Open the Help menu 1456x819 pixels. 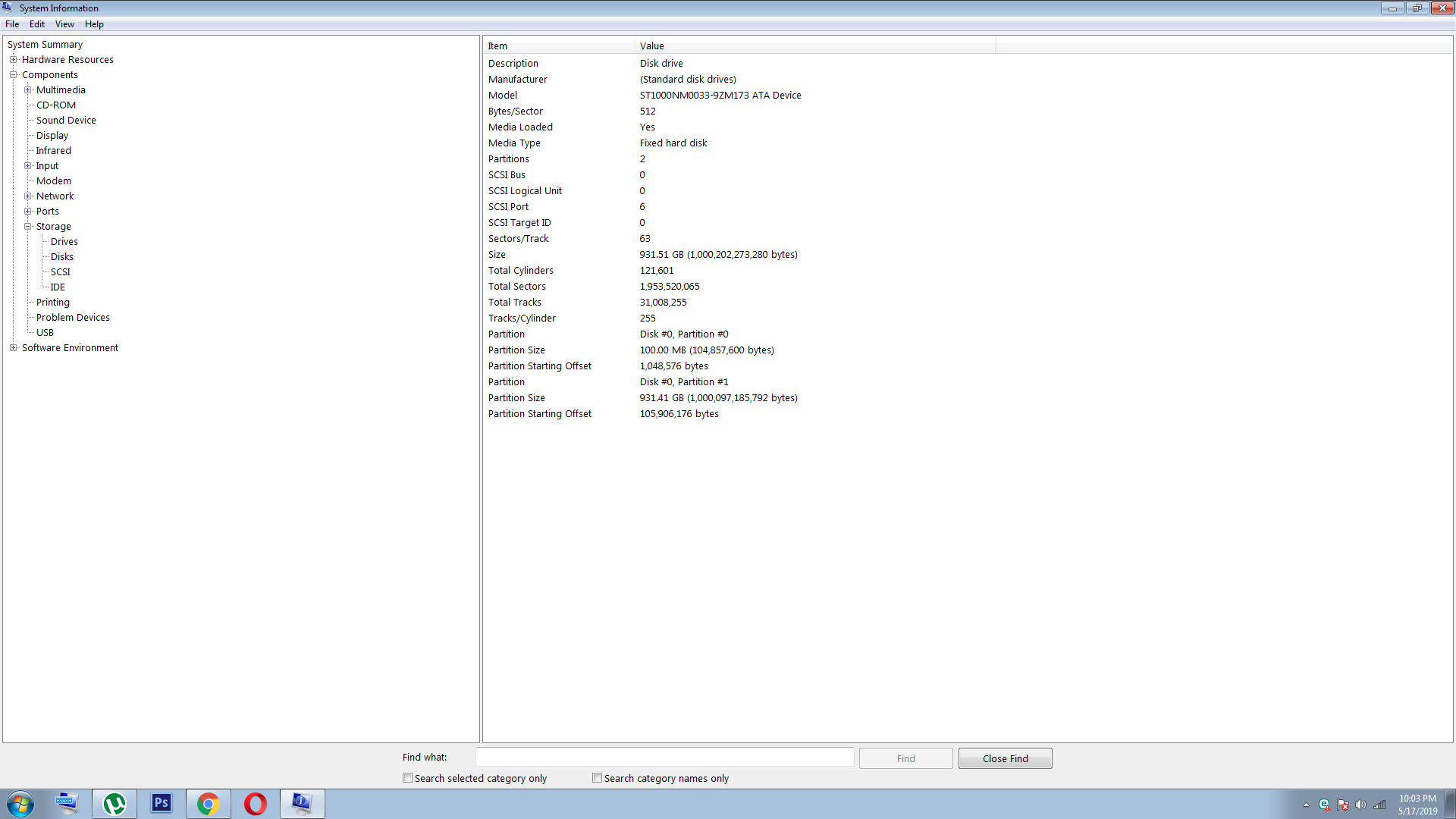click(x=94, y=24)
